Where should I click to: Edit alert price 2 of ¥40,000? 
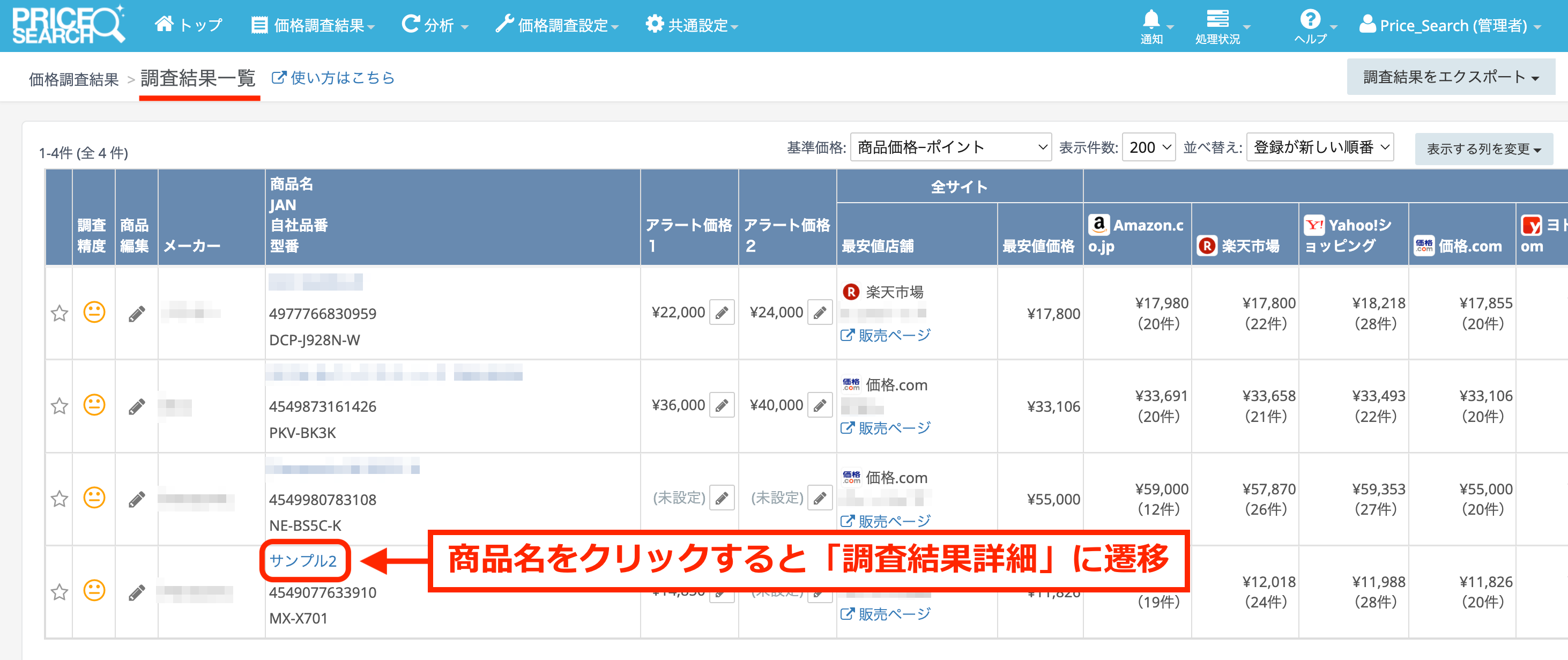(820, 405)
